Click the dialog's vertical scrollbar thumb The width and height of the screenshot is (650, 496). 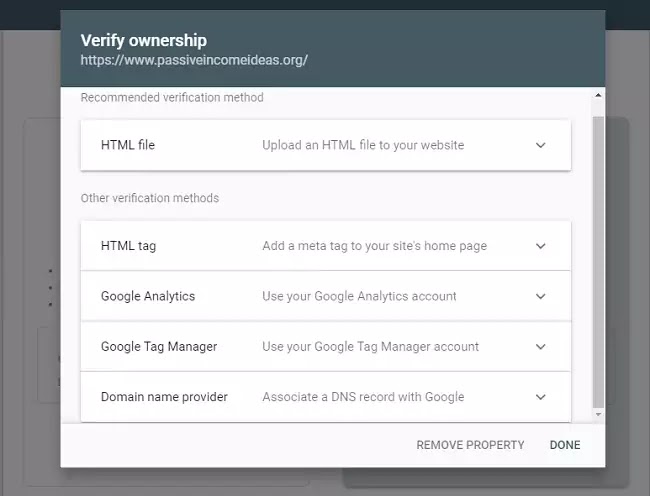tap(598, 262)
